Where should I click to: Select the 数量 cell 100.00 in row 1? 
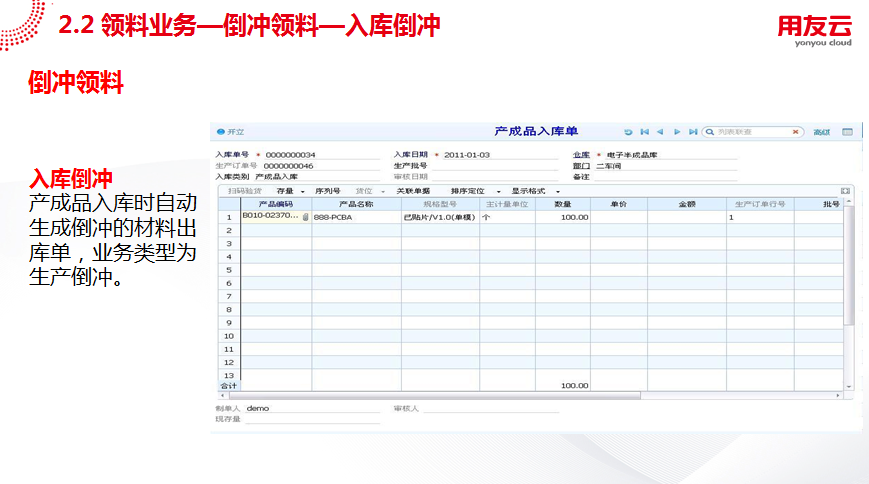(563, 217)
